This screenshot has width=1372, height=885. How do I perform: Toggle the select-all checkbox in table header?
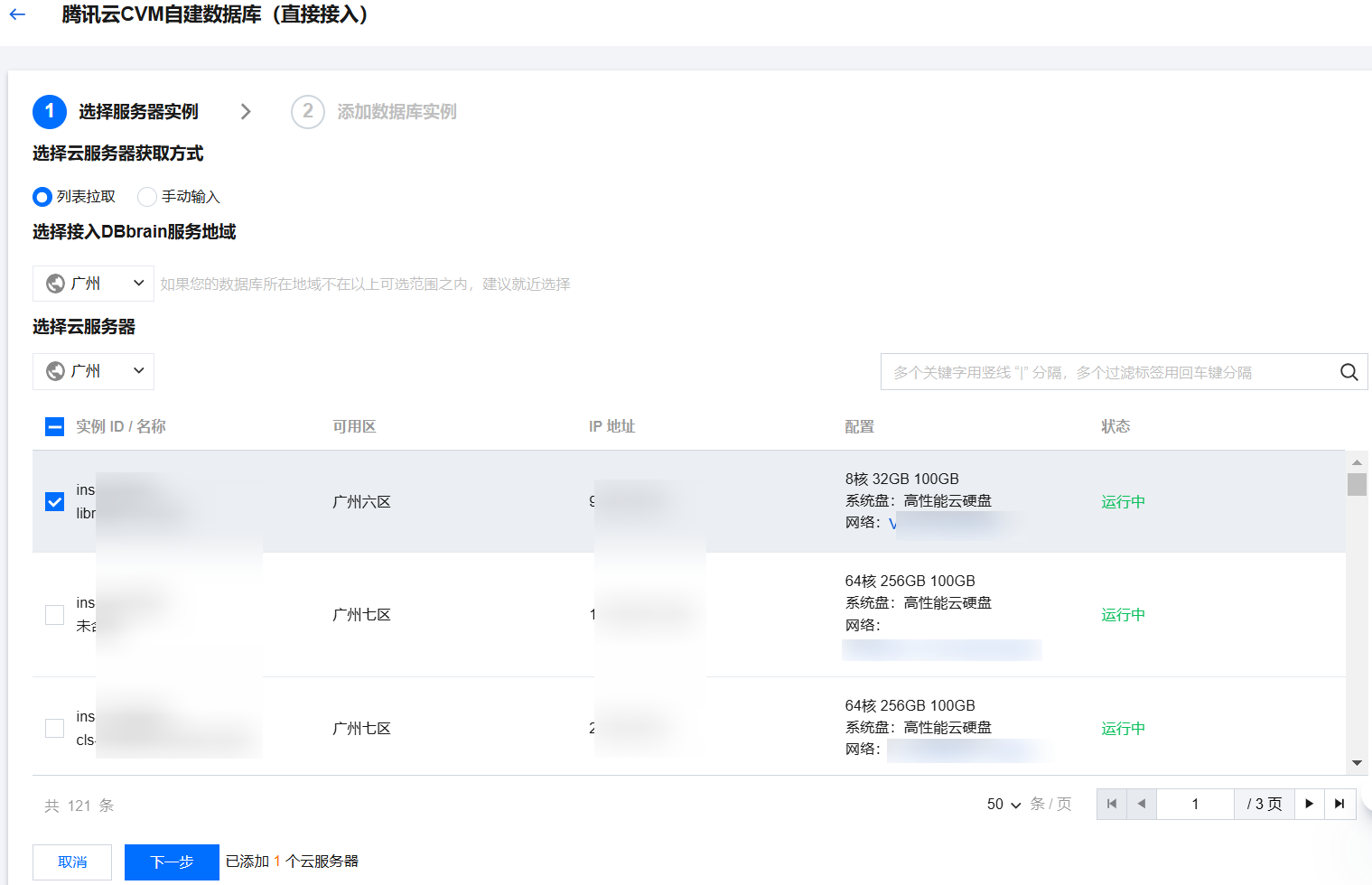point(55,427)
